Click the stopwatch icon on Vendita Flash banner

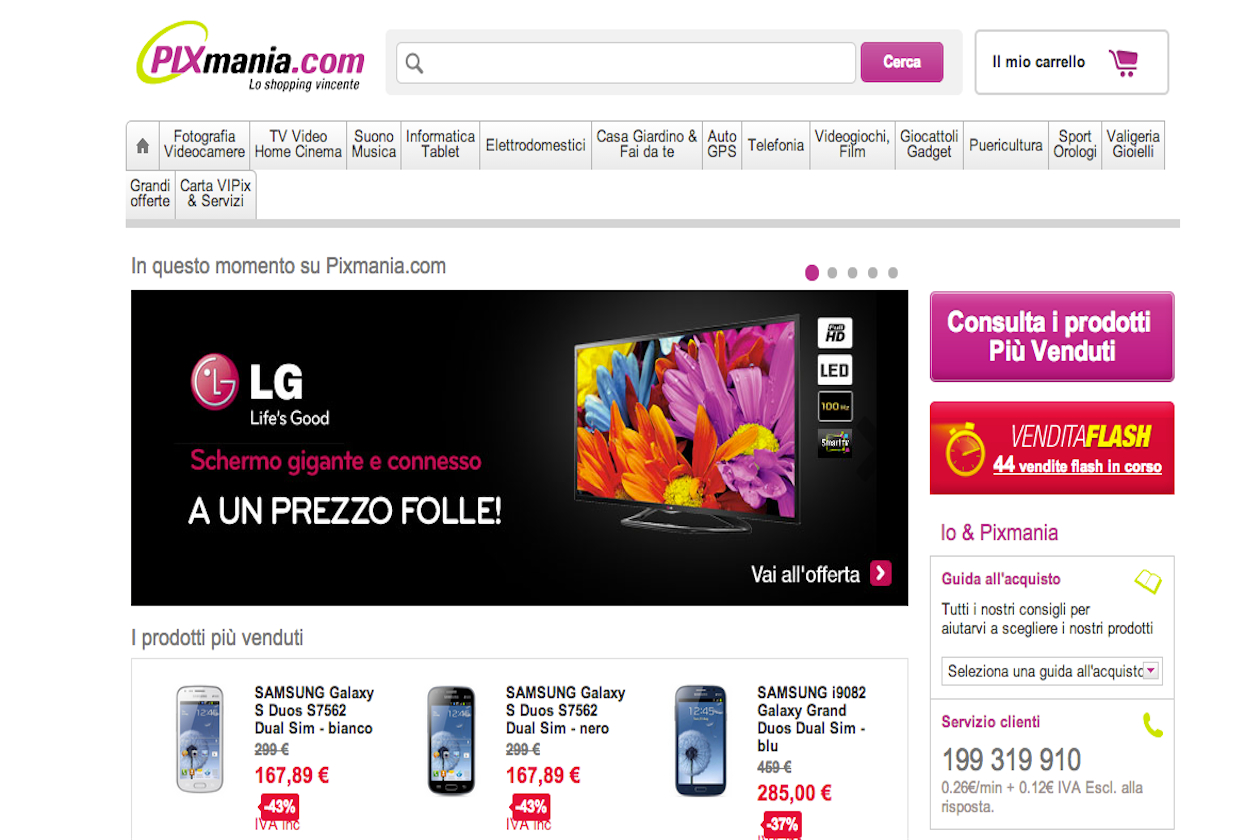point(966,449)
